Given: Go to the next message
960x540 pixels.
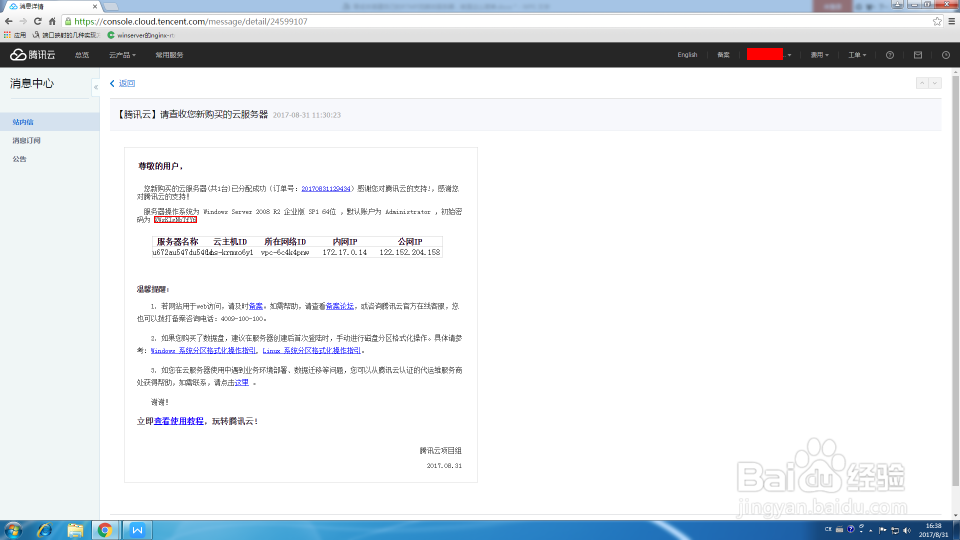Looking at the screenshot, I should pyautogui.click(x=935, y=83).
